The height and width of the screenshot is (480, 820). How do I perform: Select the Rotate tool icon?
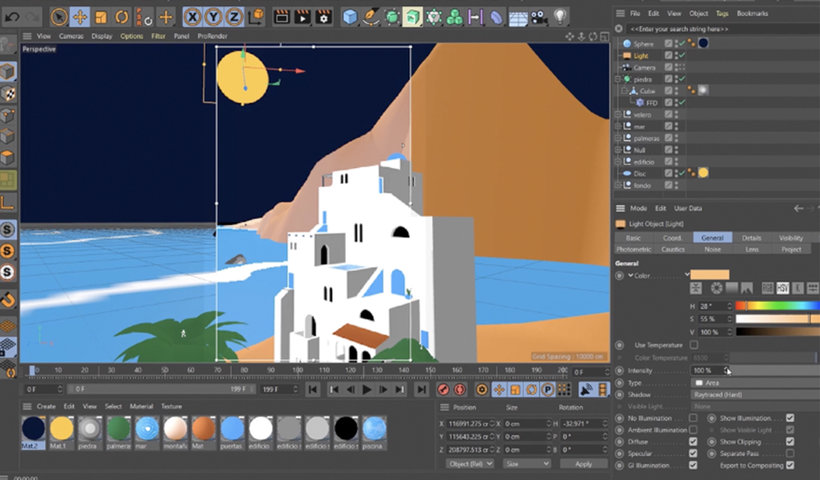(x=121, y=17)
